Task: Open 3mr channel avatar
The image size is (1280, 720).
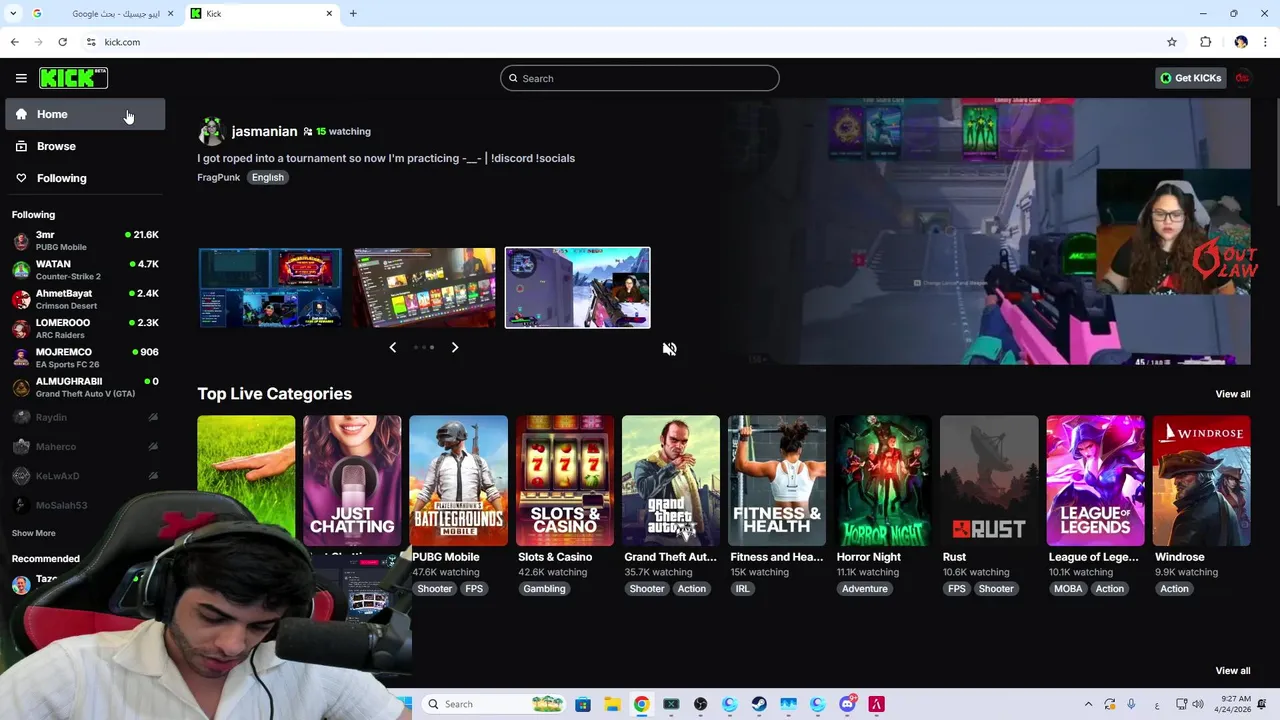Action: (x=21, y=241)
